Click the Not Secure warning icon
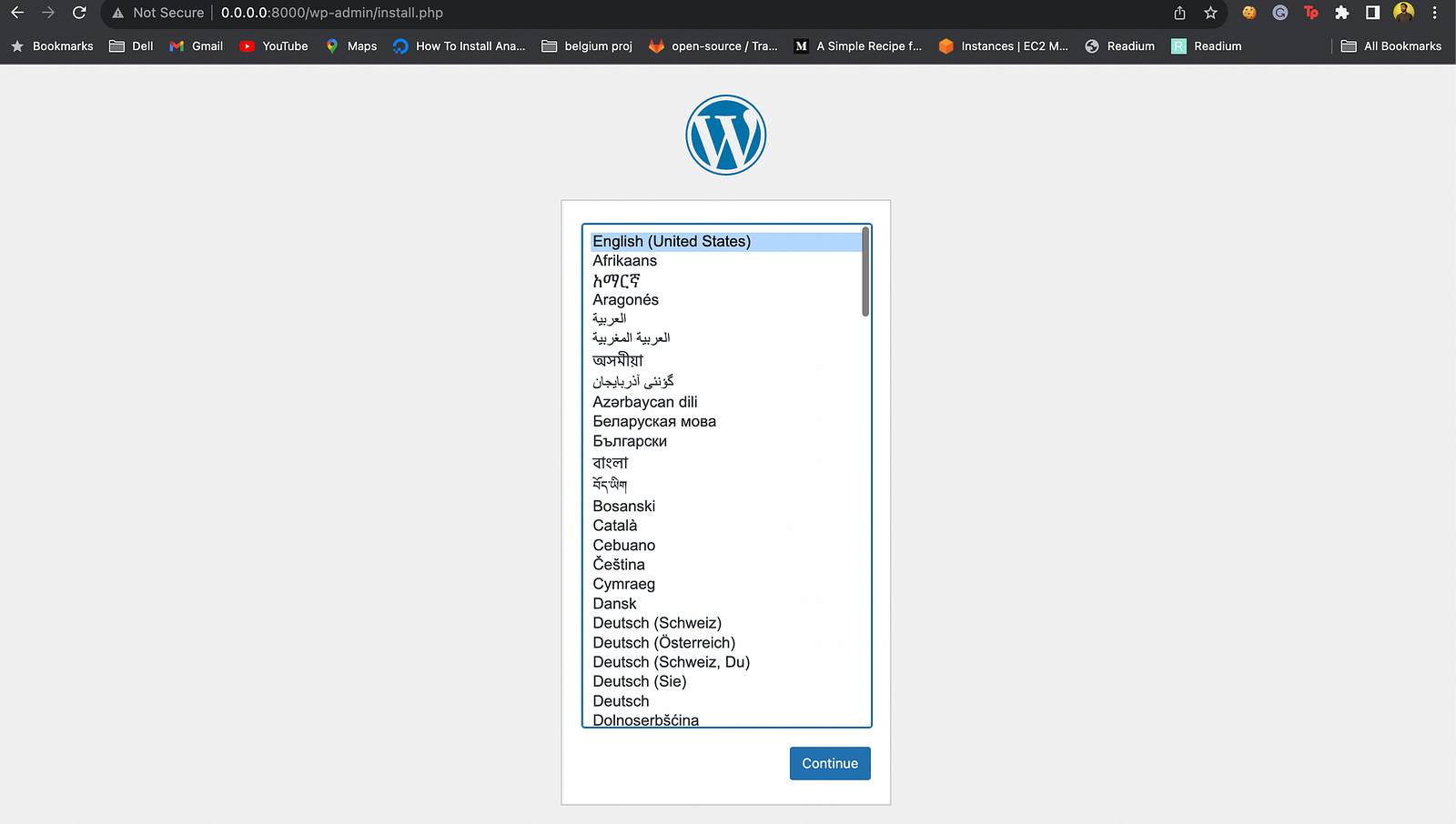The height and width of the screenshot is (824, 1456). point(117,13)
